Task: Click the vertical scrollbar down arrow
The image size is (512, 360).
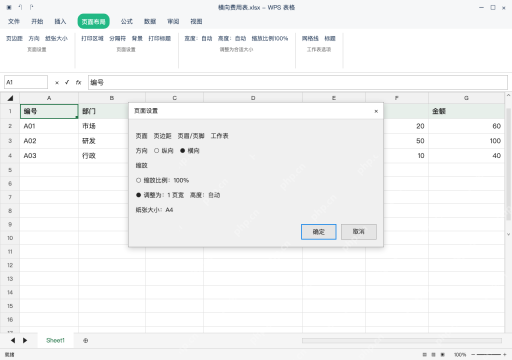Action: pos(508,234)
